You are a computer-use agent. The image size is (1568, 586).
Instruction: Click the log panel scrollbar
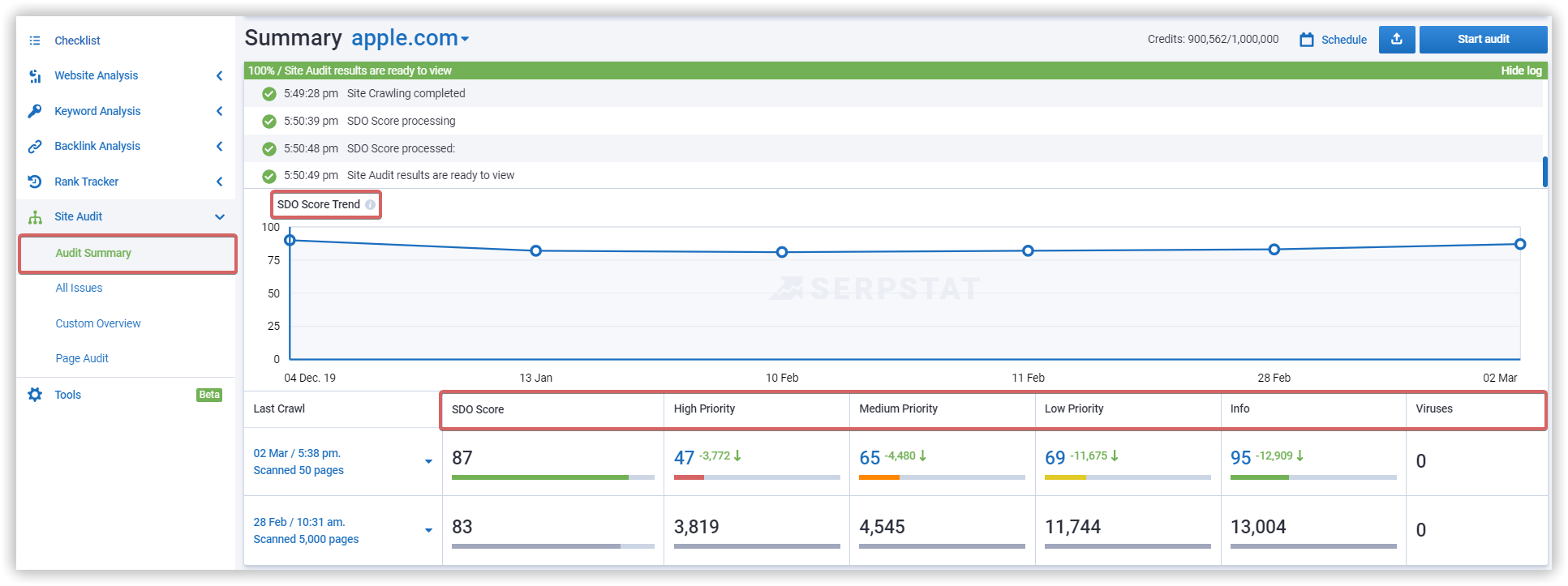(x=1544, y=172)
